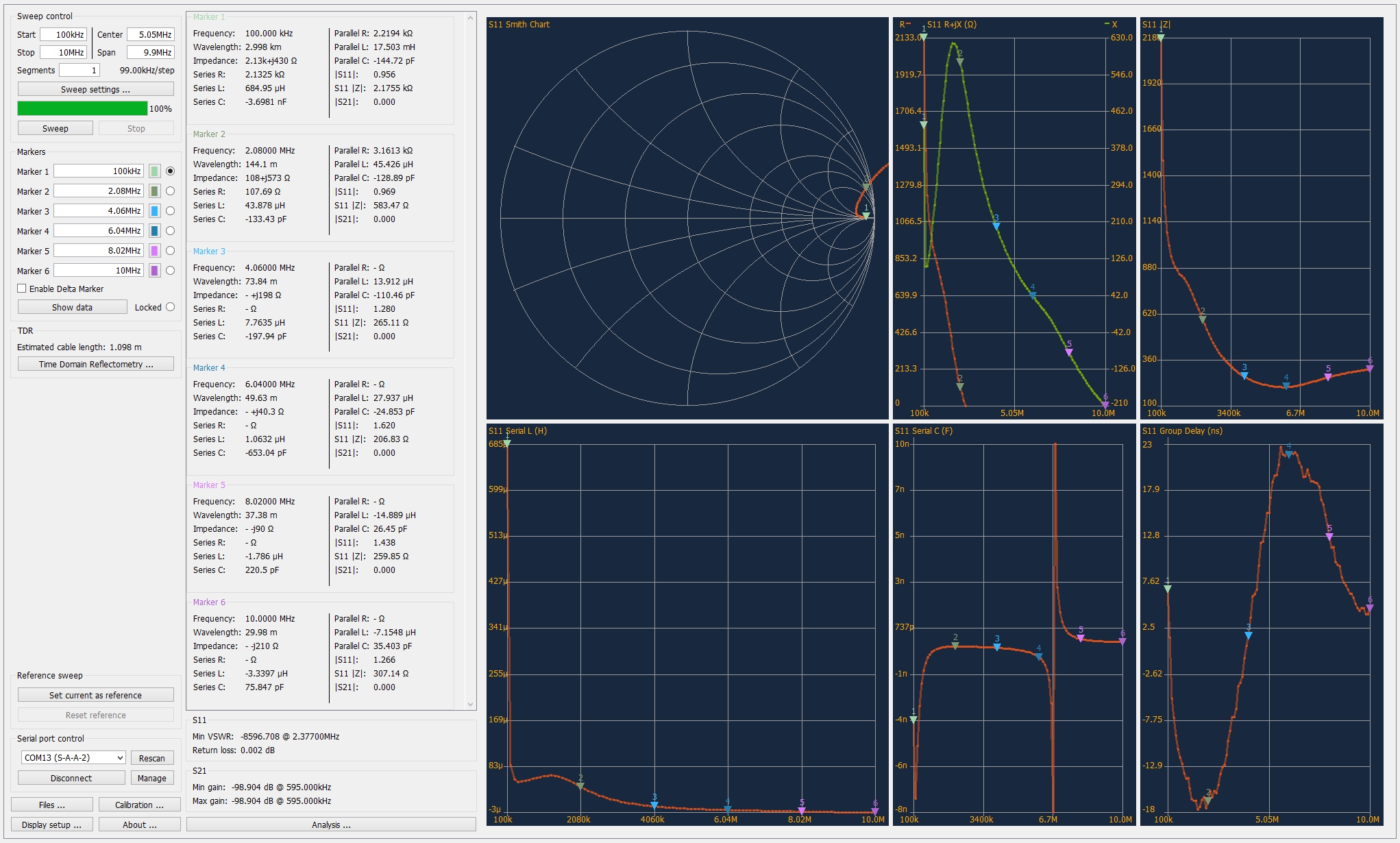Click the Marker 4 frequency field
1400x843 pixels.
tap(99, 231)
